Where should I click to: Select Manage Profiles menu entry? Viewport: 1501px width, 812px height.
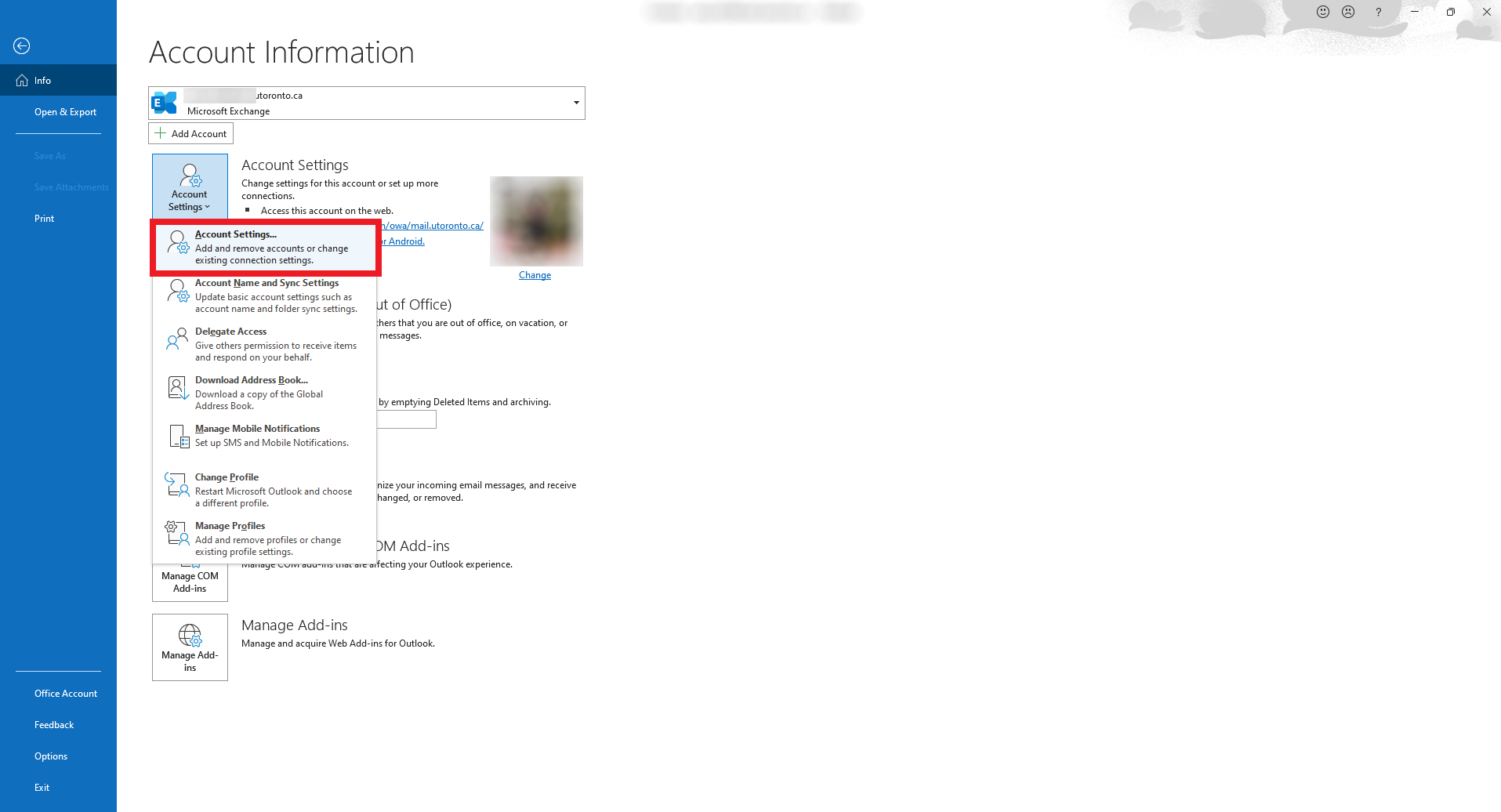coord(264,538)
